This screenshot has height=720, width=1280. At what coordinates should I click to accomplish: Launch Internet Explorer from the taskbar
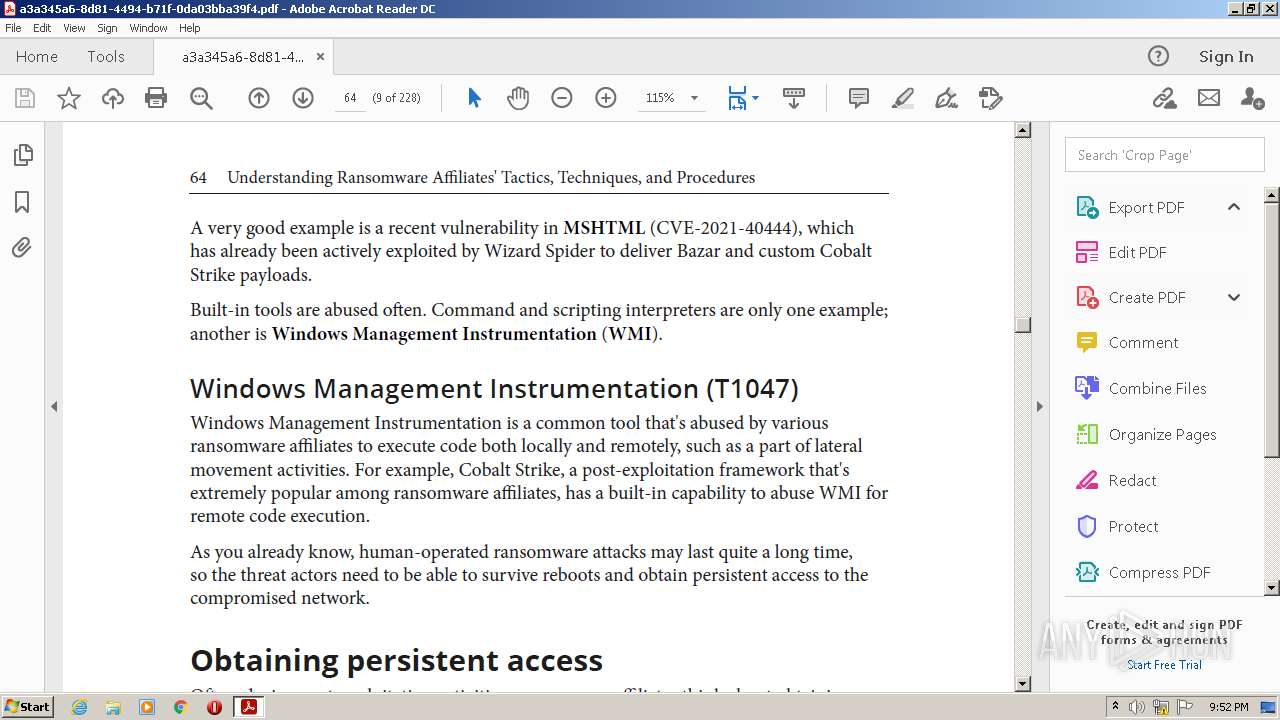79,707
